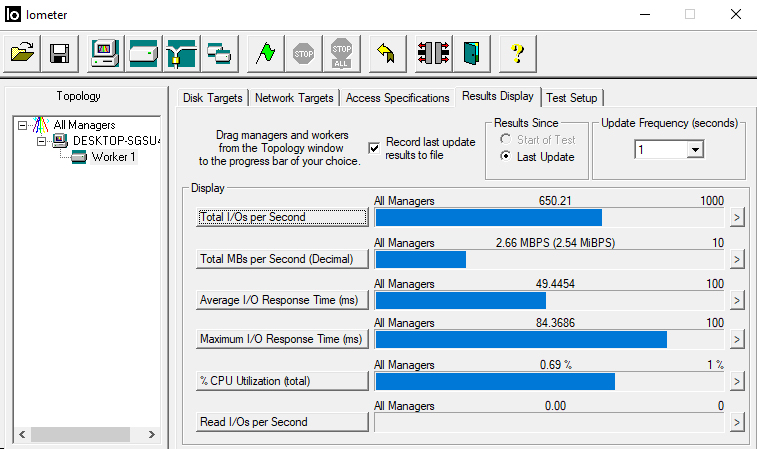Switch to Network Targets tab
Image resolution: width=759 pixels, height=449 pixels.
tap(294, 98)
